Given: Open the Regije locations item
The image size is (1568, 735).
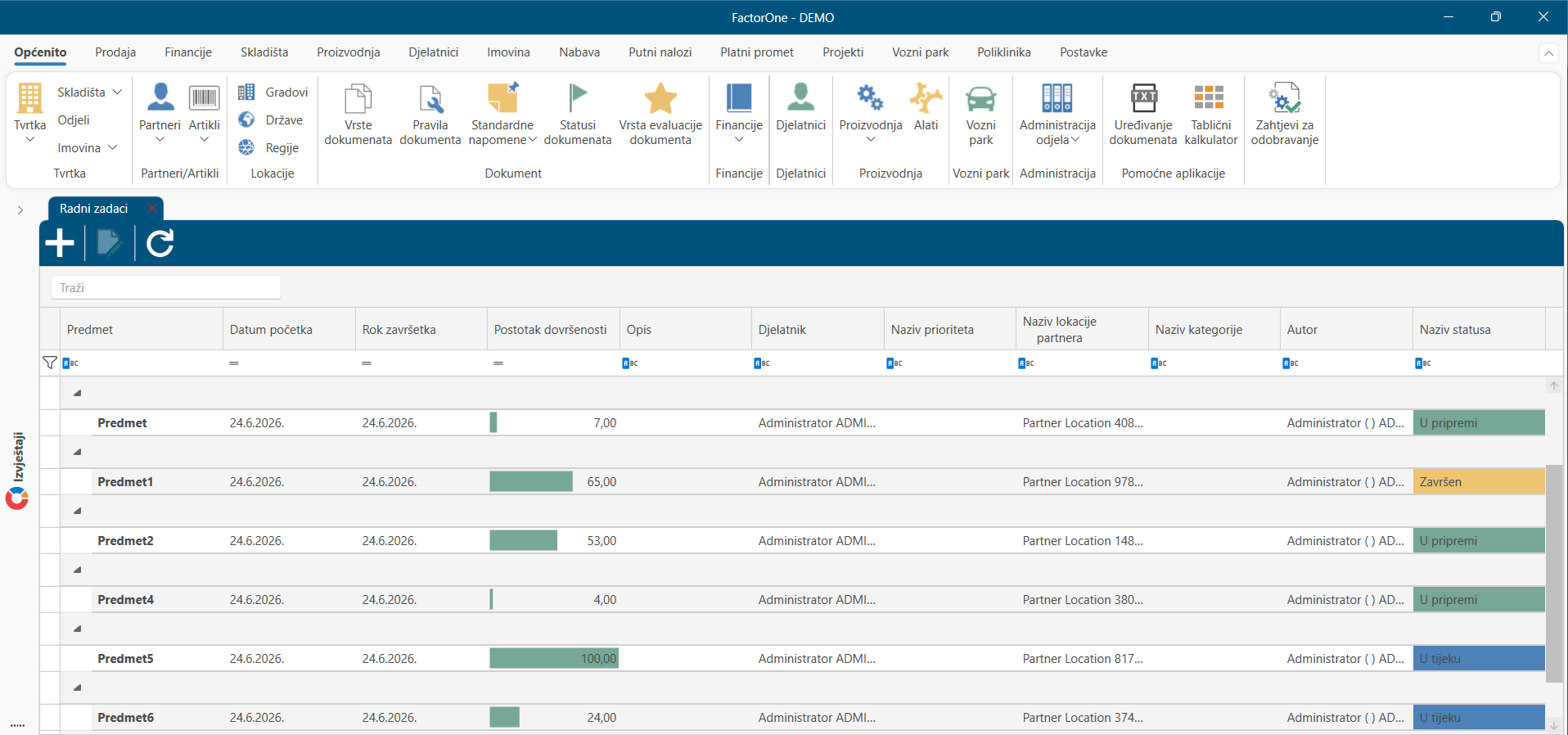Looking at the screenshot, I should tap(268, 148).
